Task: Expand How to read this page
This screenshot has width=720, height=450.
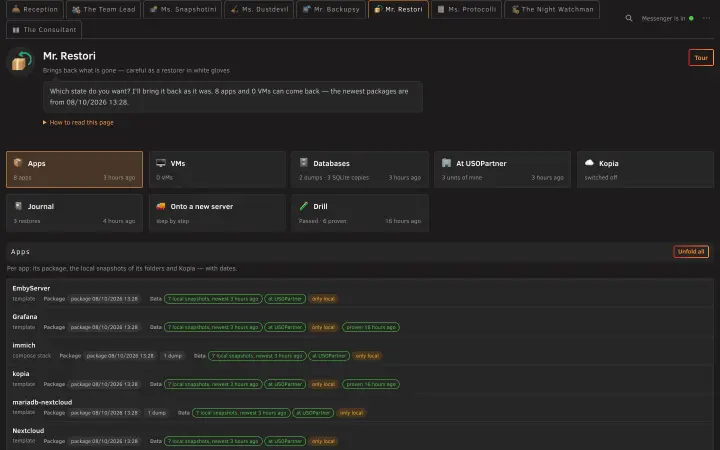Action: (78, 123)
